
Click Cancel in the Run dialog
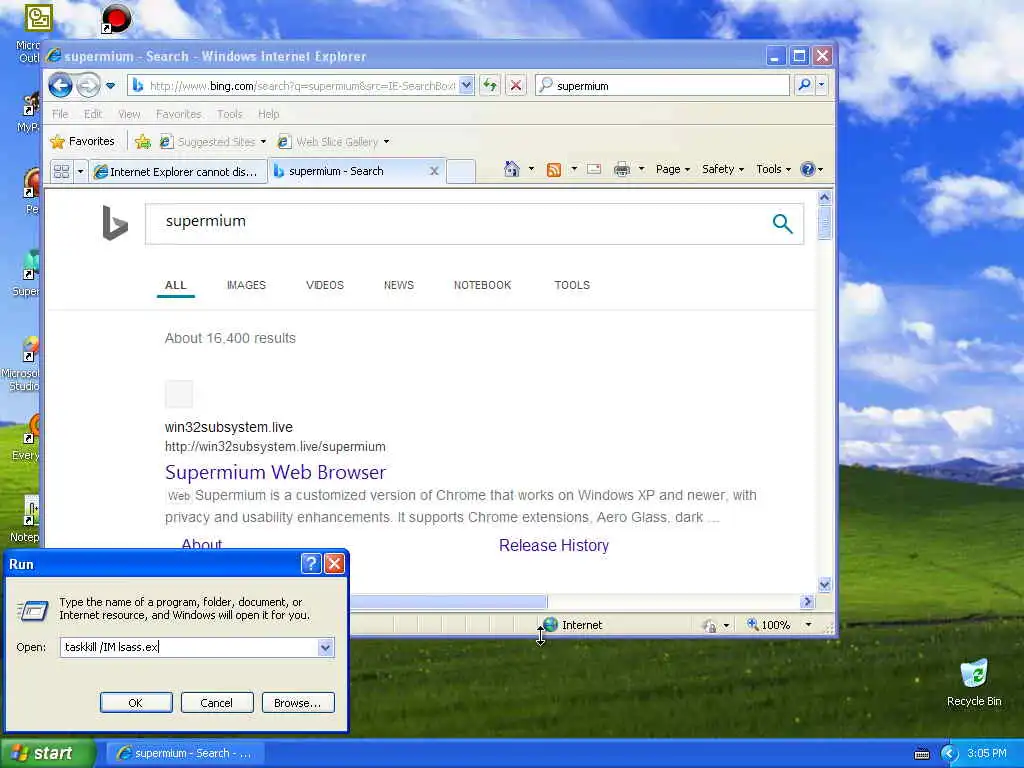point(217,703)
